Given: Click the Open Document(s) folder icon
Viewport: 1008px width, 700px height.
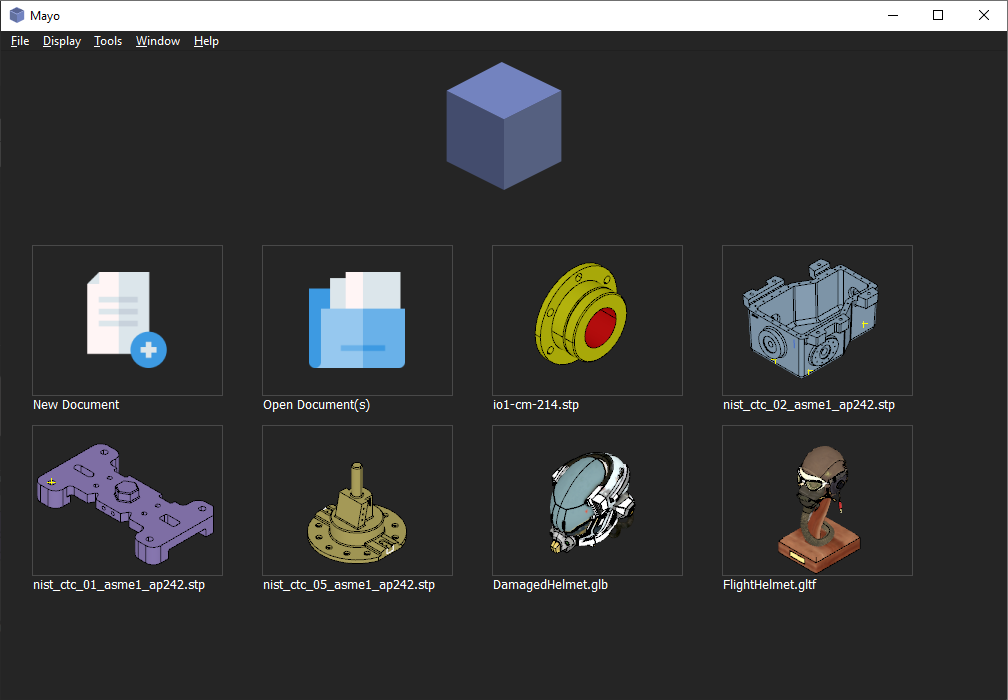Looking at the screenshot, I should click(x=357, y=320).
